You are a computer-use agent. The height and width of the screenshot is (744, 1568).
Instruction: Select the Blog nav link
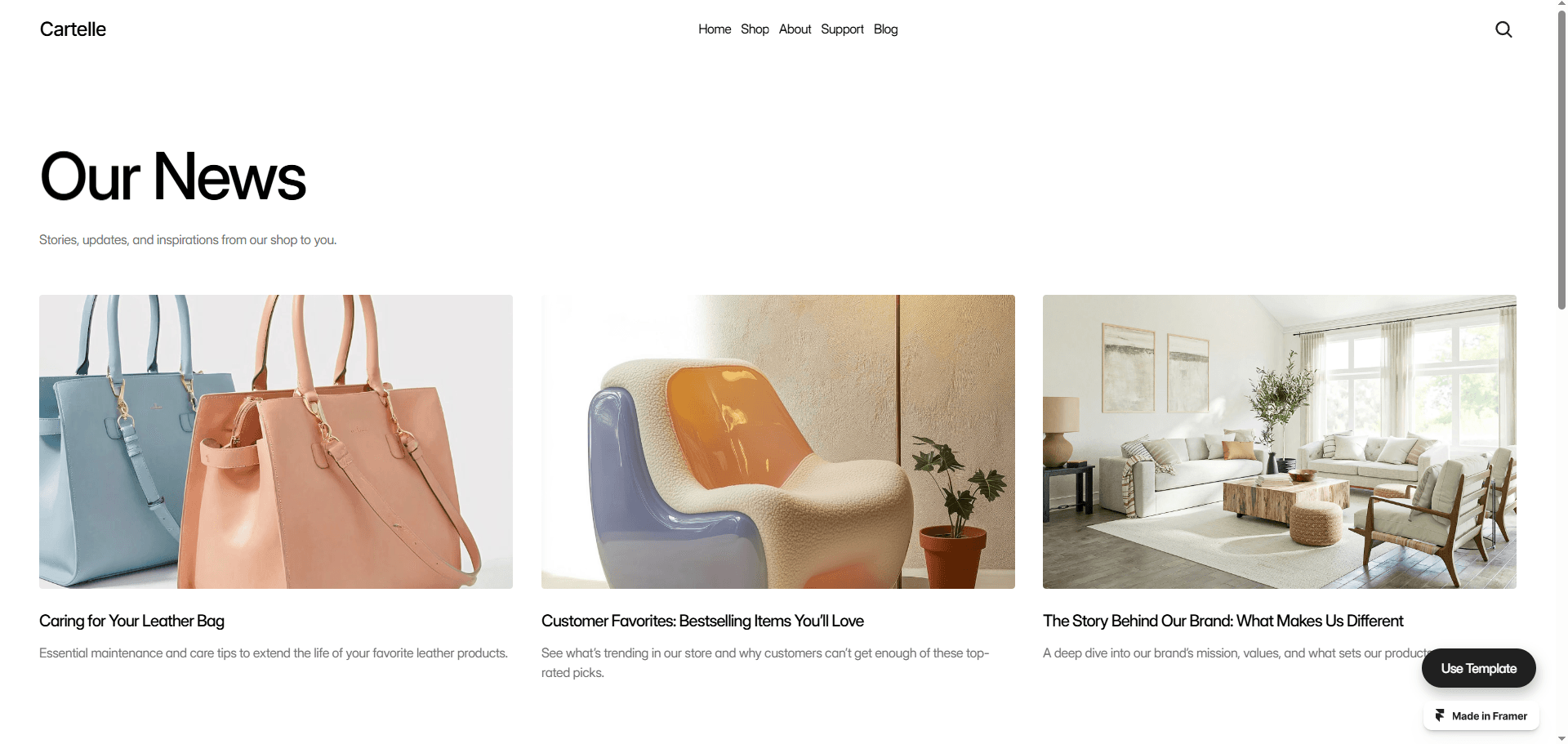coord(885,29)
